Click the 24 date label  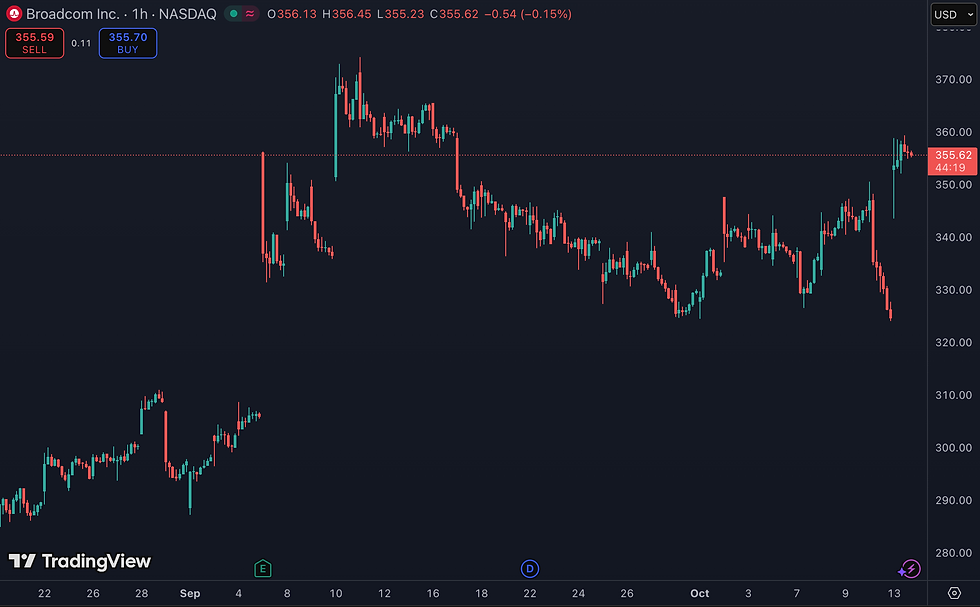click(x=578, y=593)
